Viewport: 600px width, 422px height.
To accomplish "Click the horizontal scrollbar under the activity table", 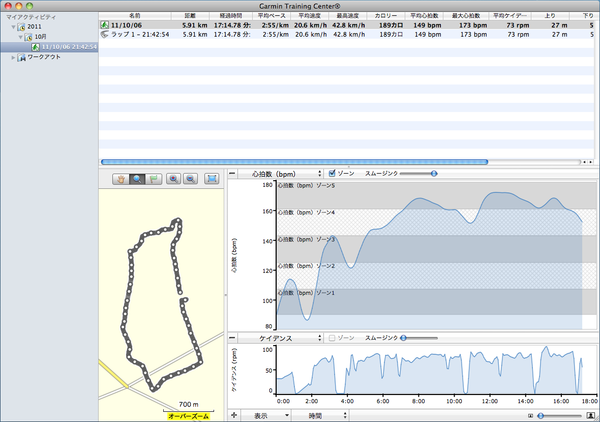I will click(294, 162).
